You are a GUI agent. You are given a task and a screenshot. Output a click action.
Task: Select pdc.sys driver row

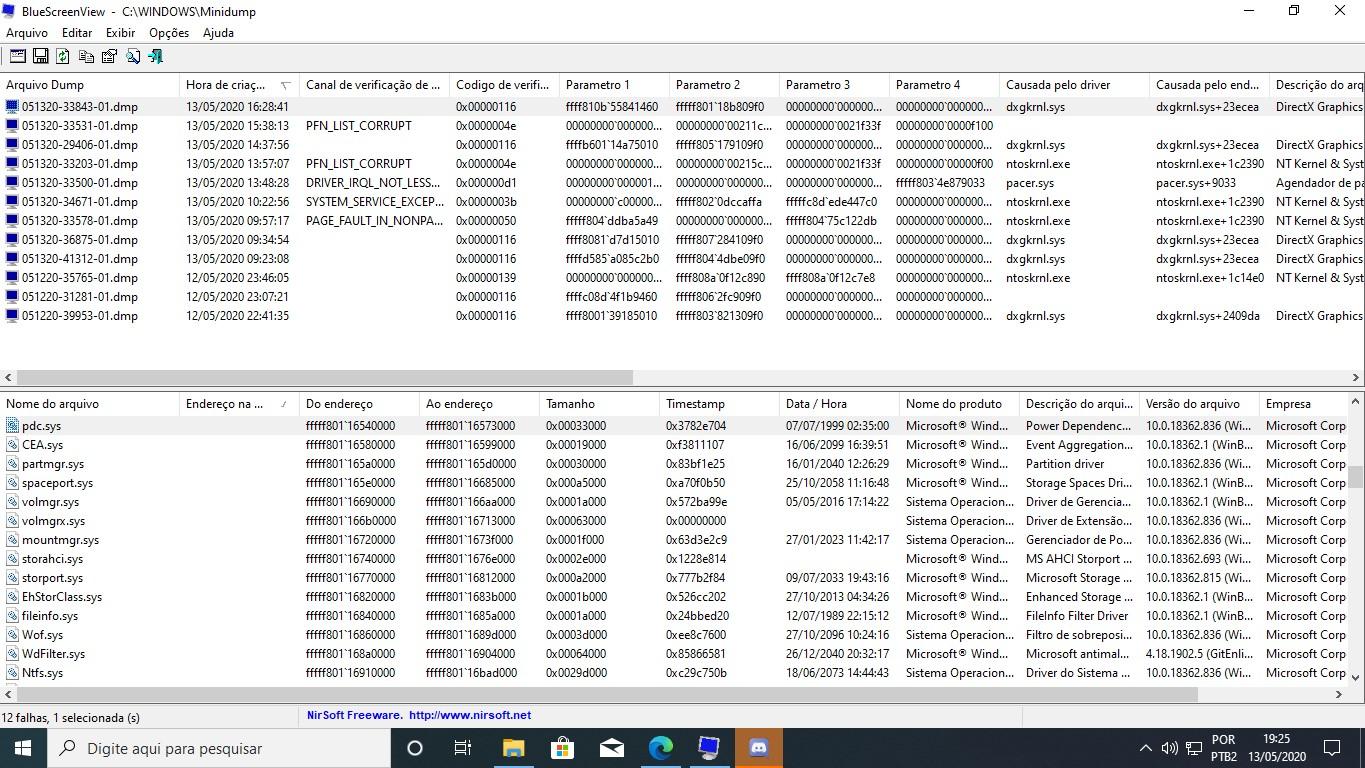pyautogui.click(x=674, y=426)
